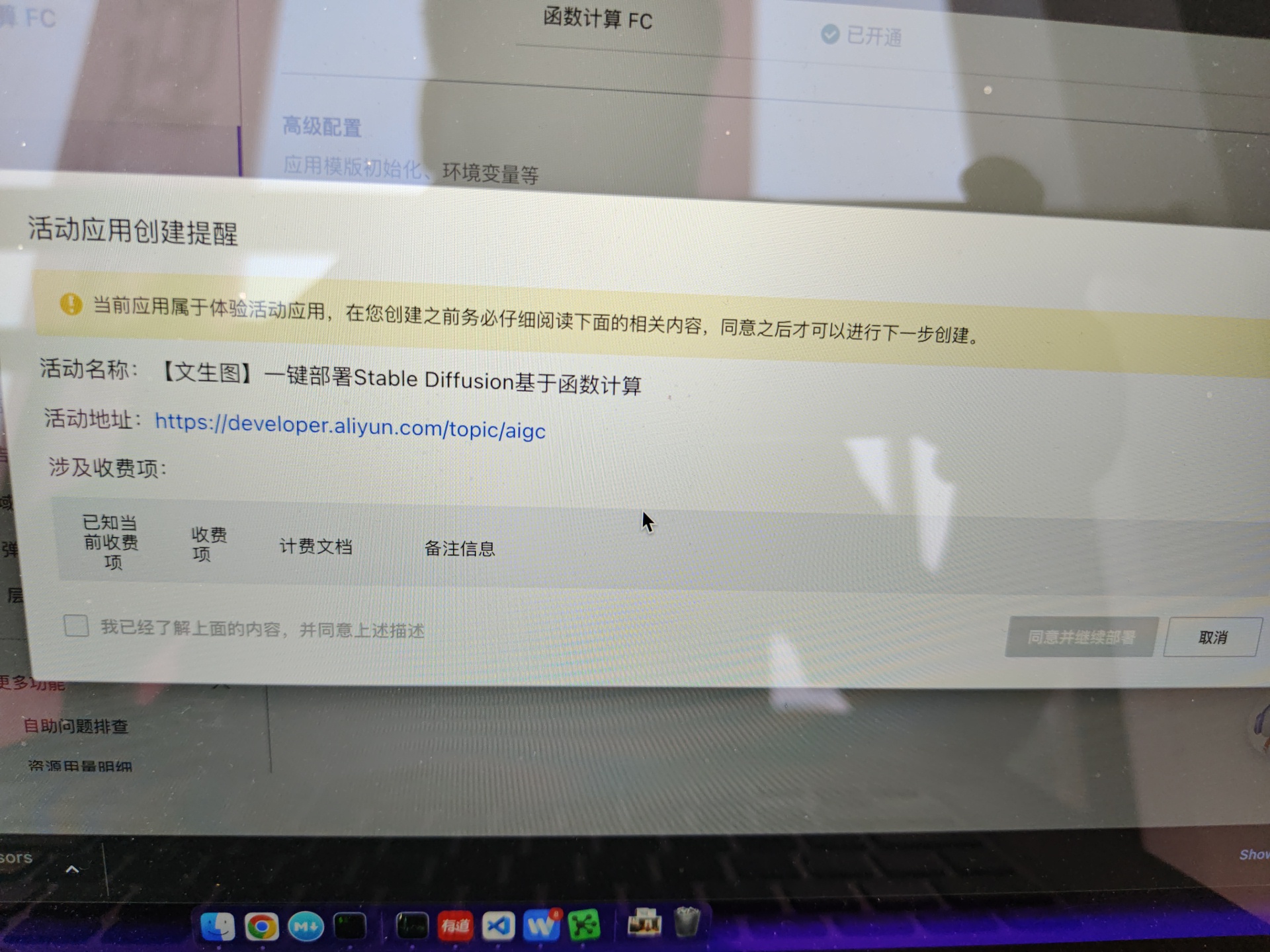This screenshot has width=1270, height=952.
Task: Collapse the 更多功能 sidebar section
Action: 222,686
